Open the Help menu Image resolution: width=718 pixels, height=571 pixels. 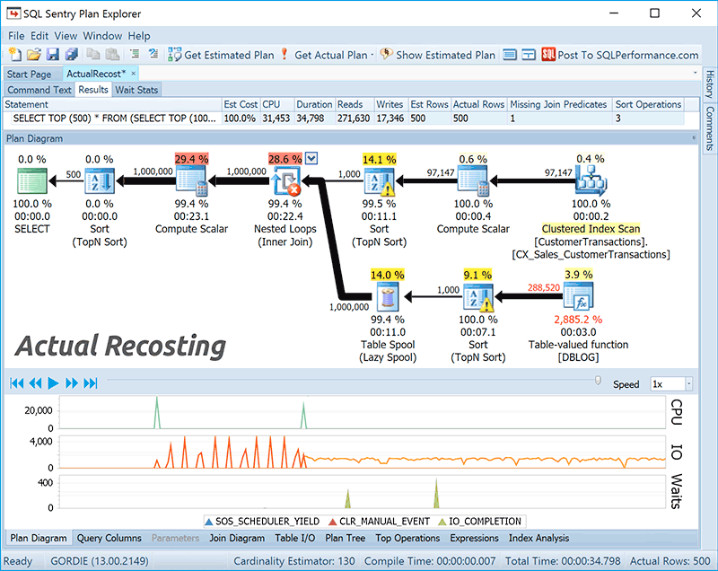(139, 36)
